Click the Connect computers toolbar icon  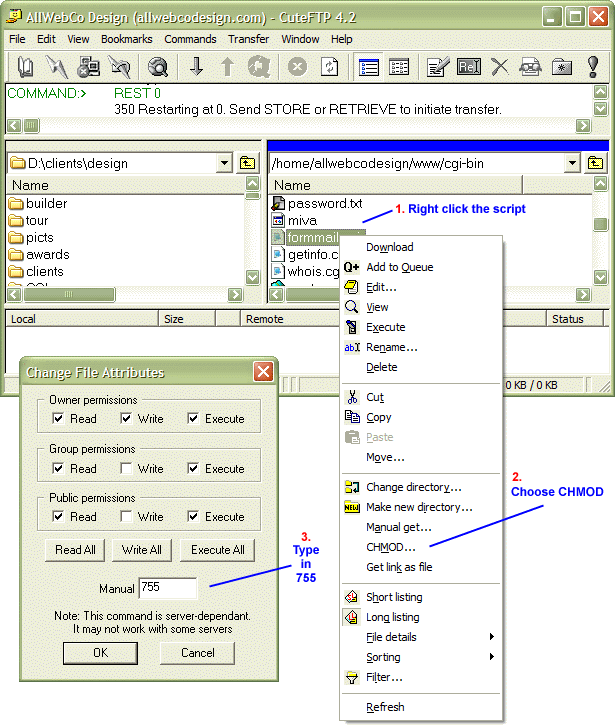[x=88, y=67]
